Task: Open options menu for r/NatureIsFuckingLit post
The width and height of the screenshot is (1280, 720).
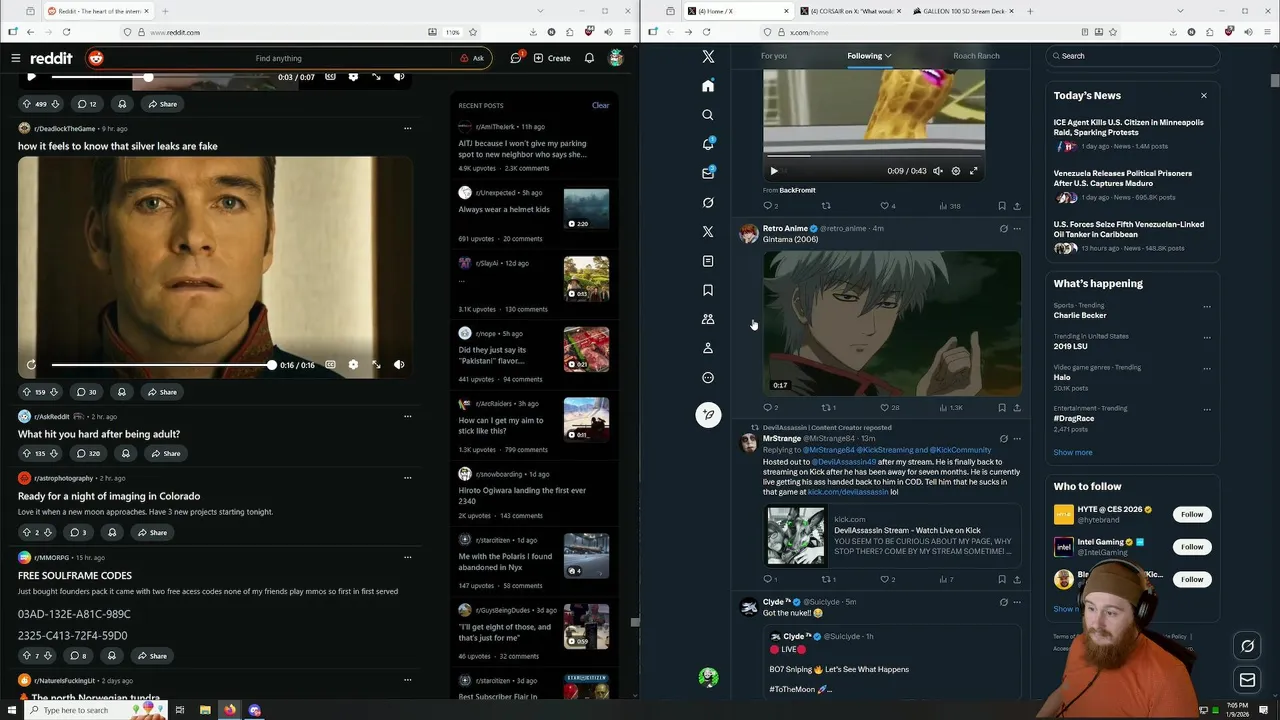Action: 407,680
